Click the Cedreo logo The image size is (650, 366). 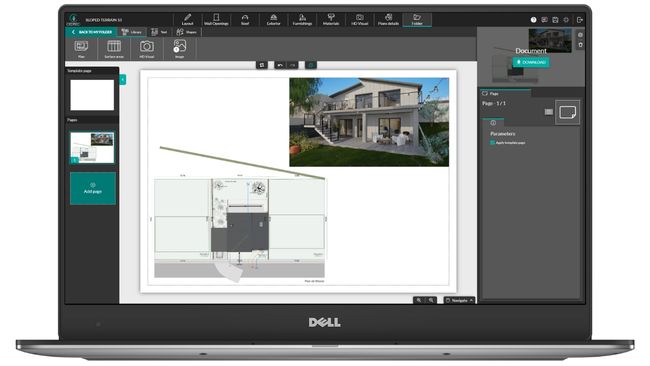(73, 19)
